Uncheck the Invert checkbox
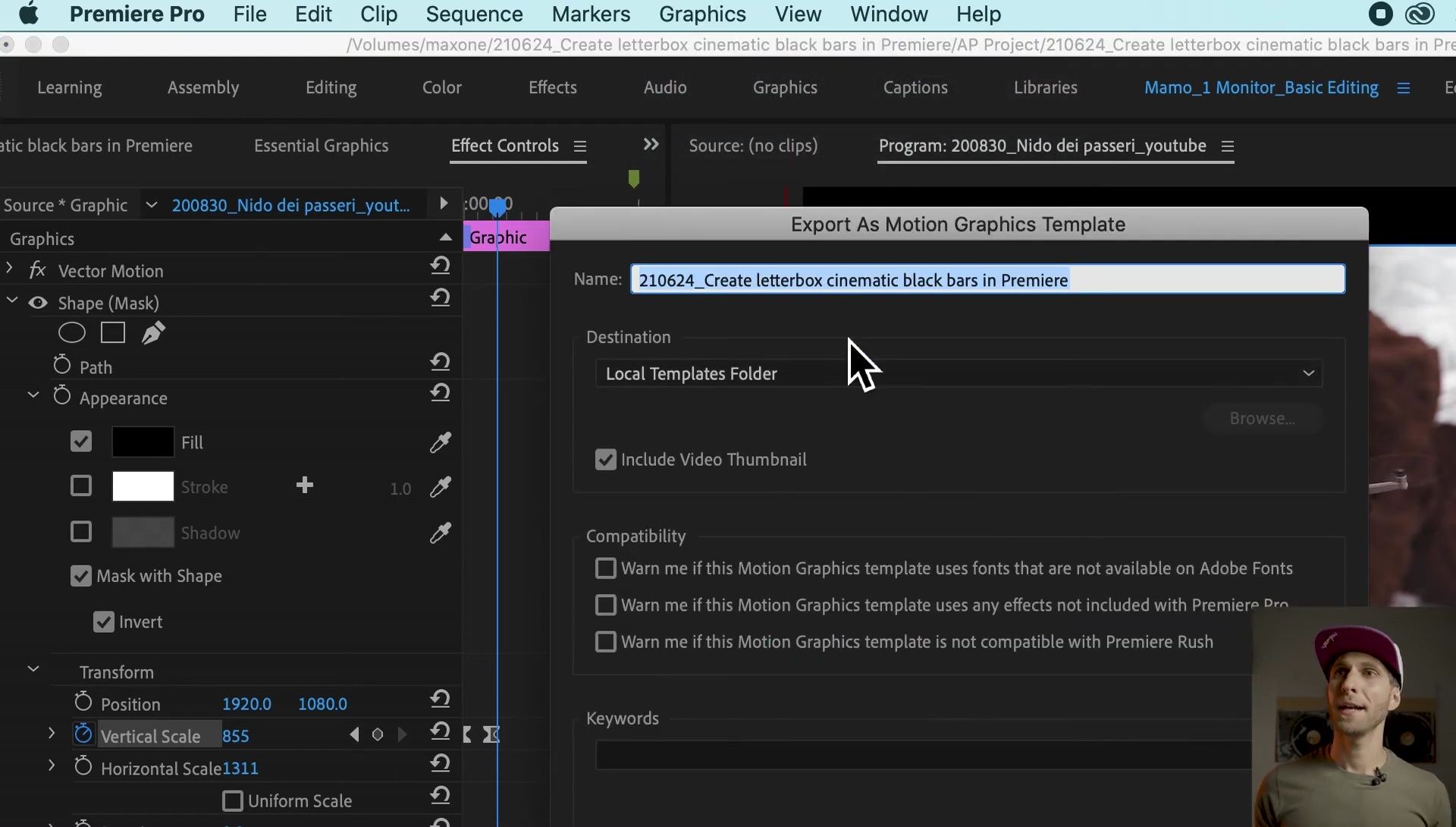 click(x=104, y=622)
